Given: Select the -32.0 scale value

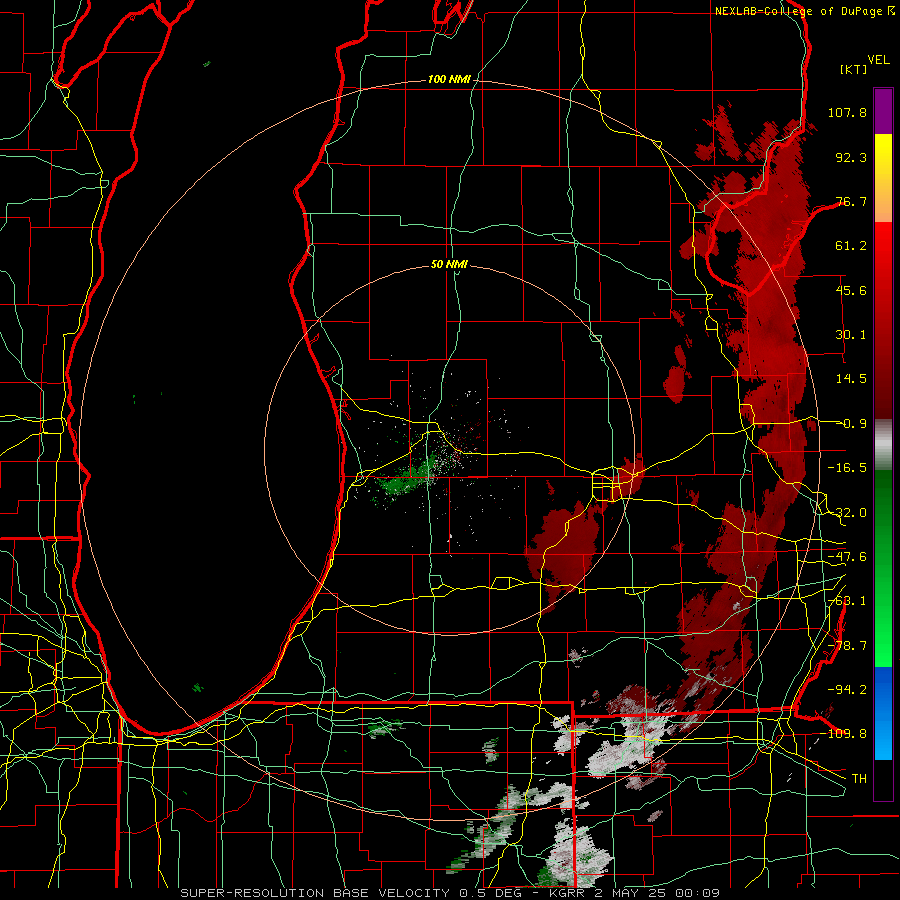Looking at the screenshot, I should click(x=847, y=513).
